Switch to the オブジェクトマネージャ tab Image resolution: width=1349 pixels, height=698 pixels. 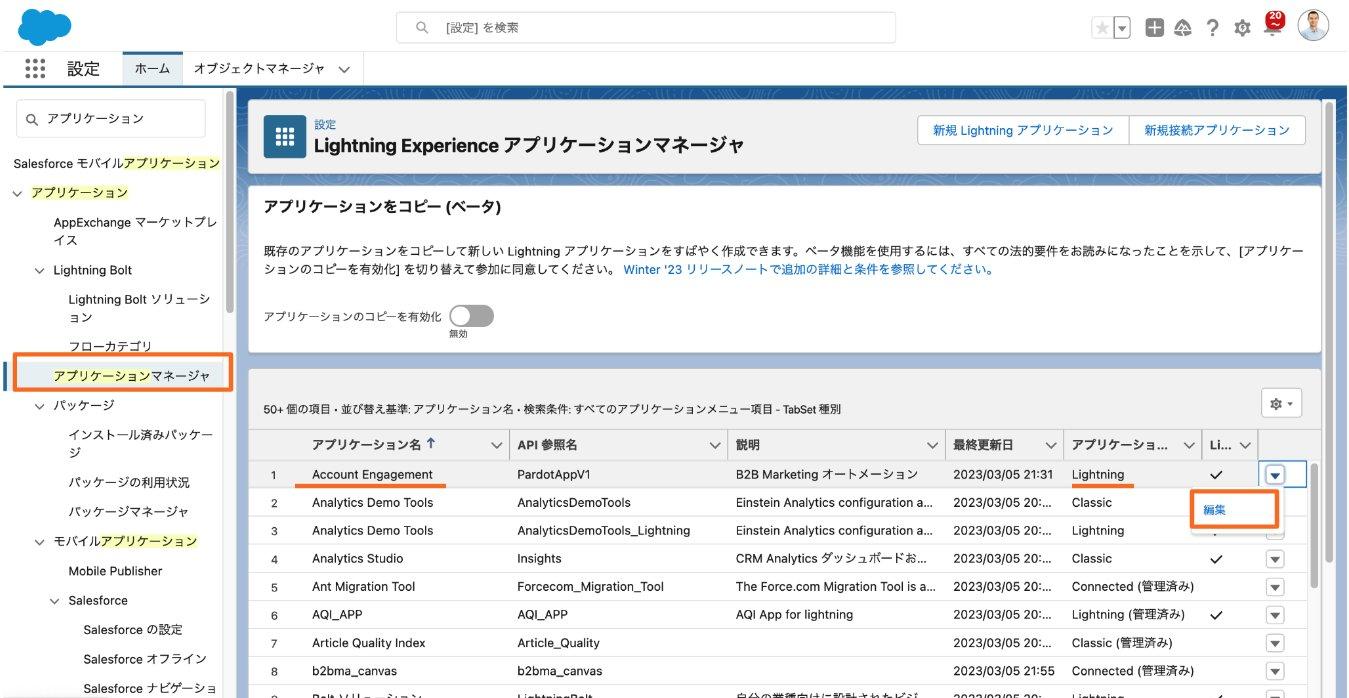point(259,69)
